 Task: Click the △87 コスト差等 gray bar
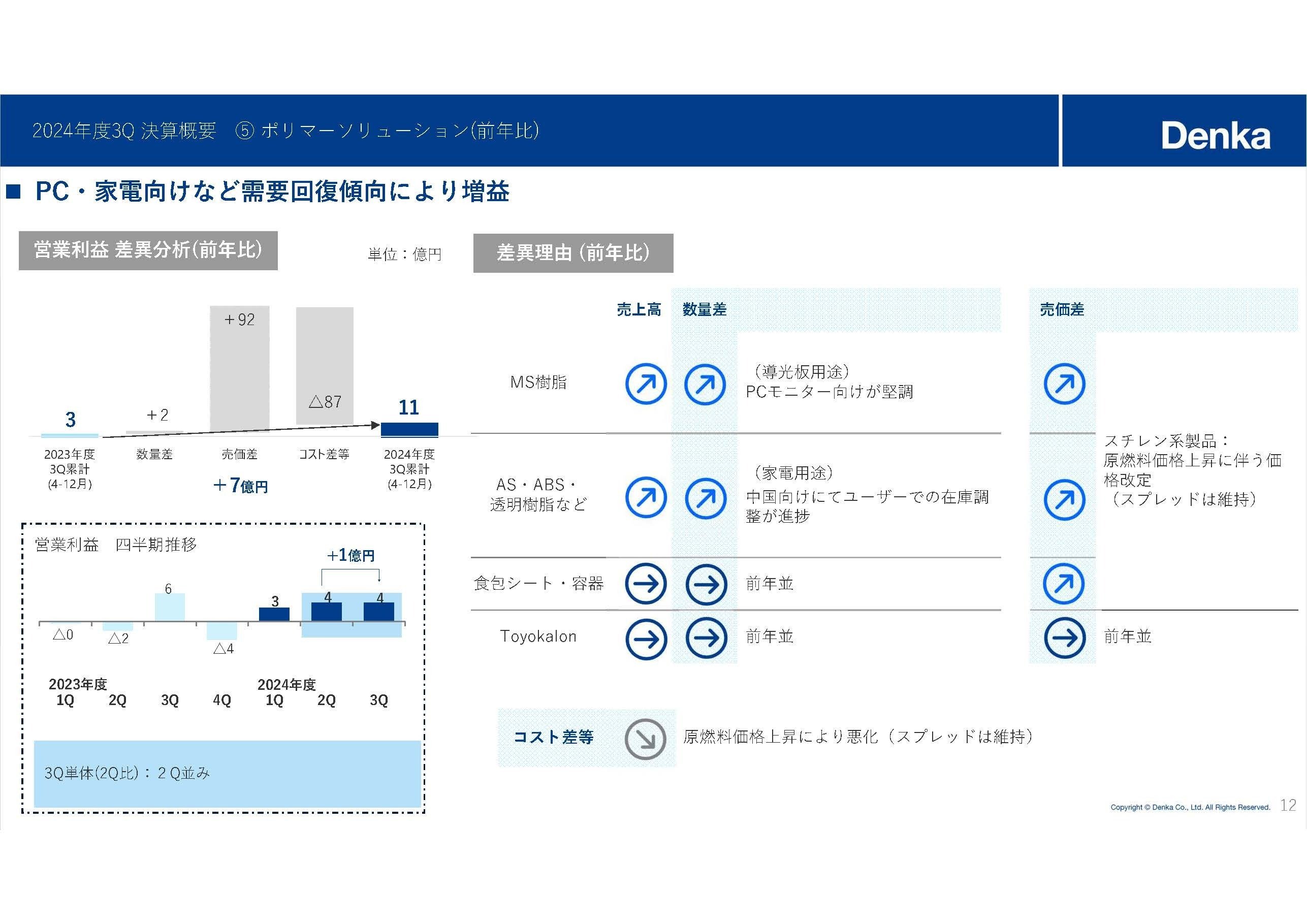325,366
